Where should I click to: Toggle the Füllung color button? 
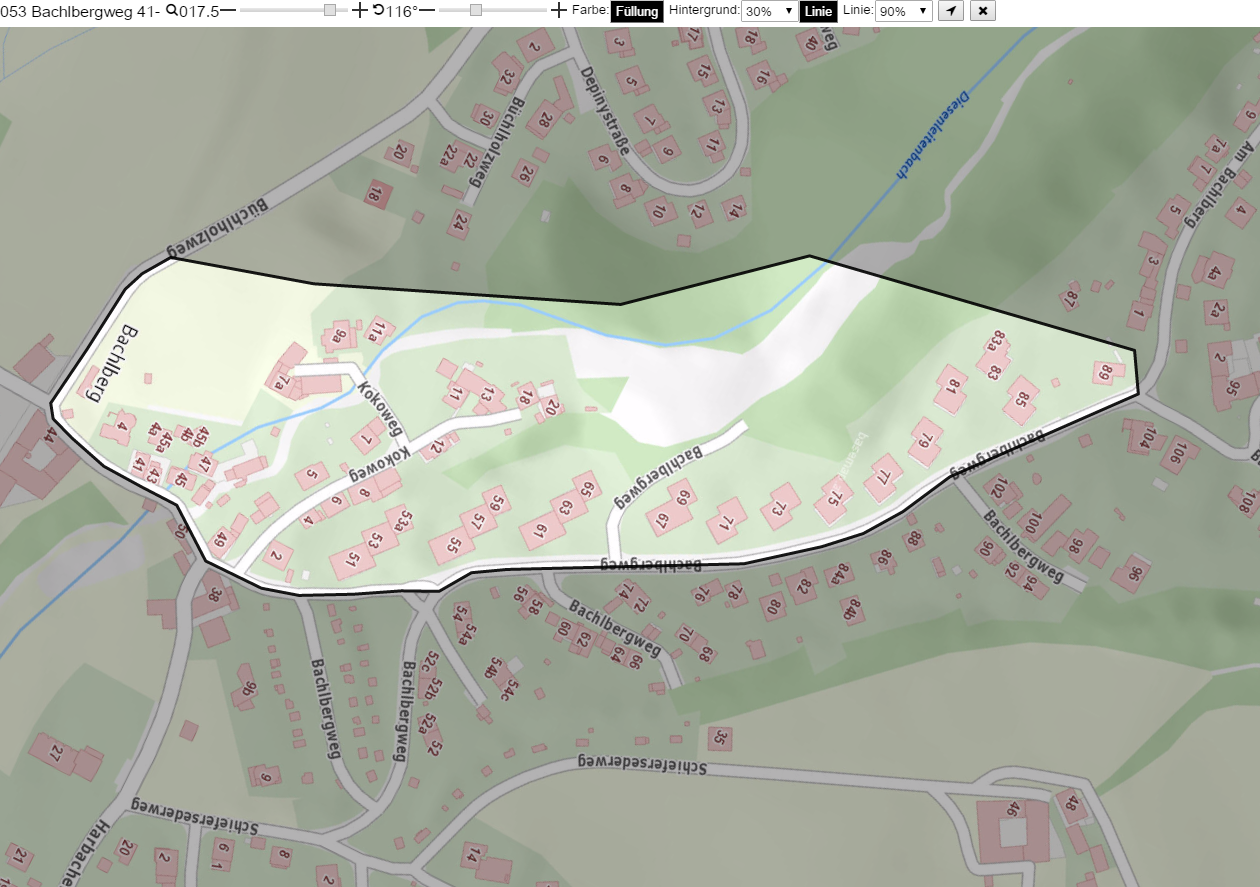[x=637, y=11]
